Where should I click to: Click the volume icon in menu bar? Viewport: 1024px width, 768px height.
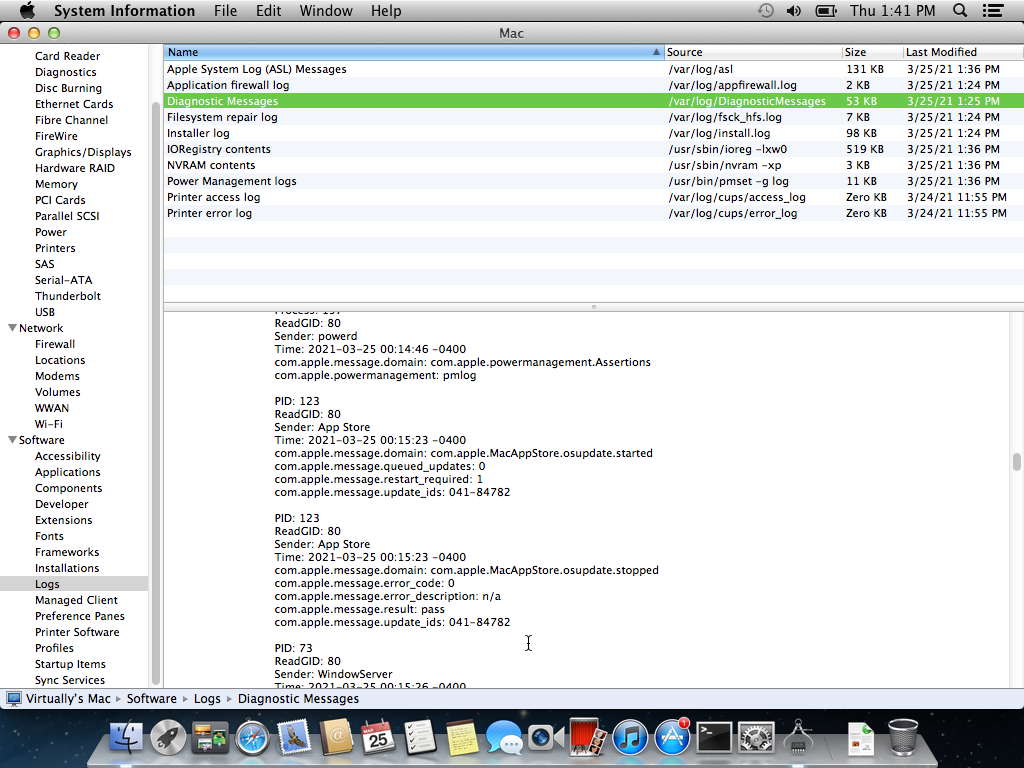click(793, 10)
